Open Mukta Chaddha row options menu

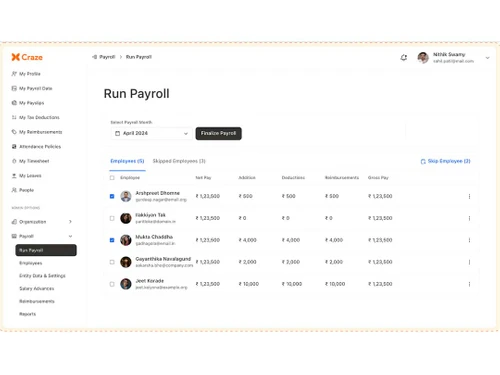click(x=469, y=240)
